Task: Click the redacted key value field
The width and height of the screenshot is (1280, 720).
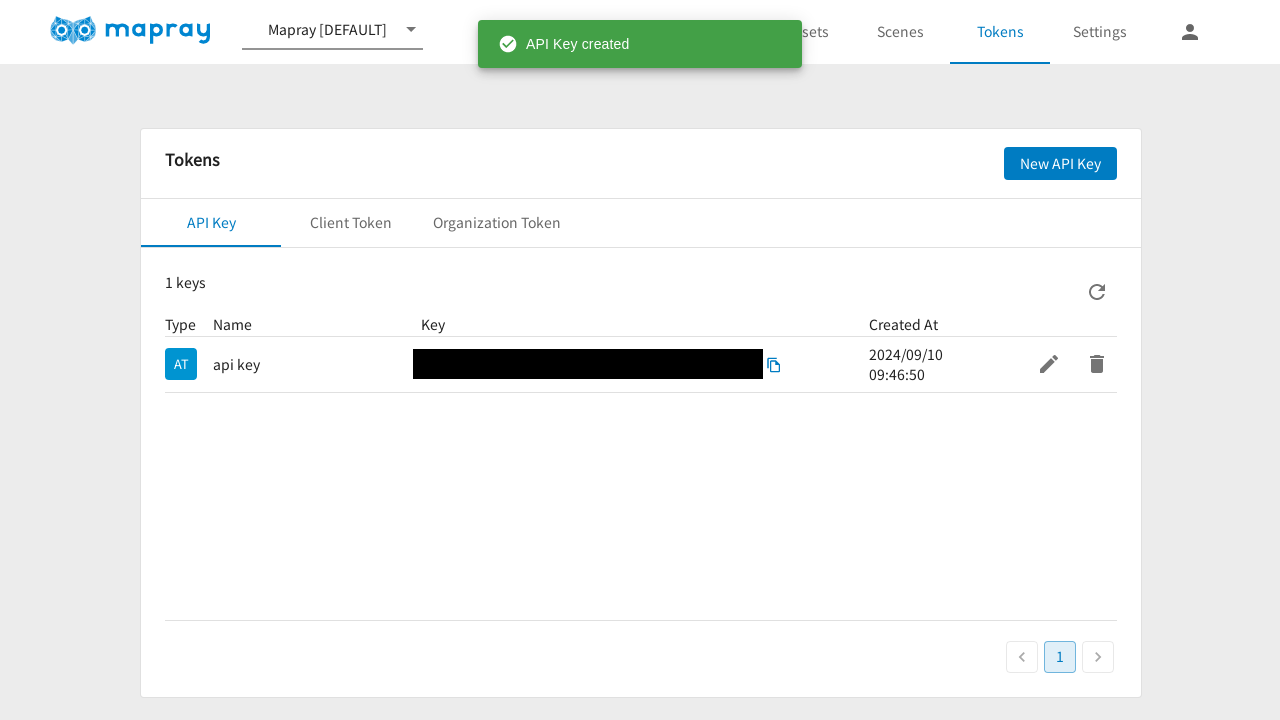Action: [587, 364]
